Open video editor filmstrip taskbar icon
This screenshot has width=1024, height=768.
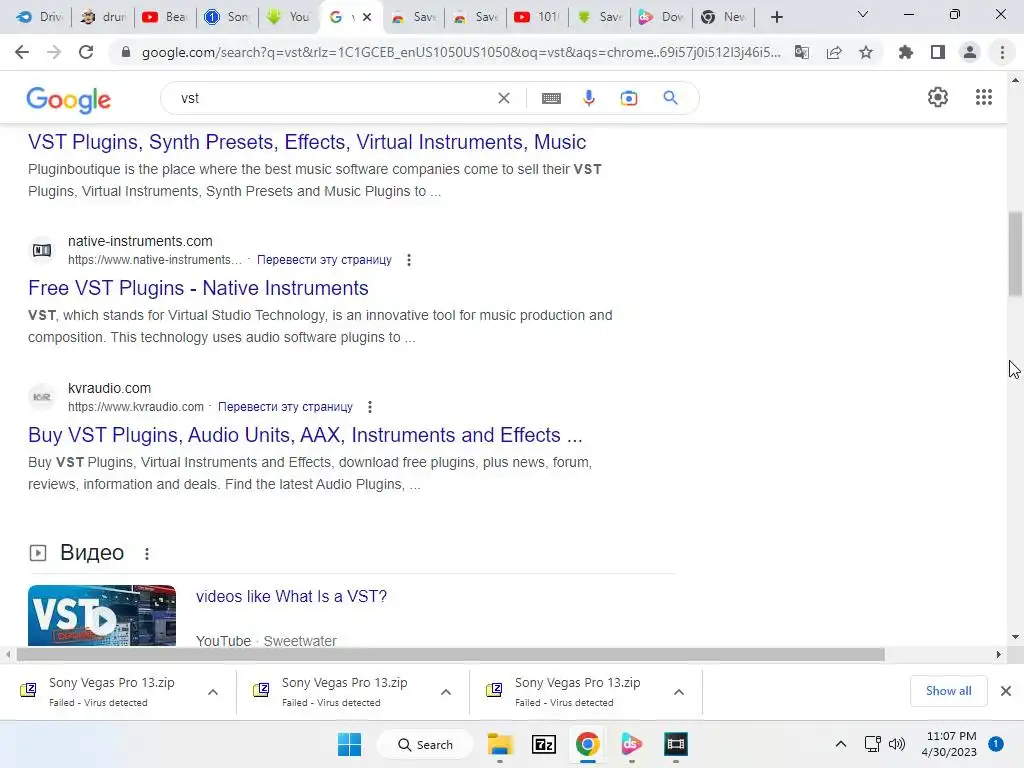pos(676,744)
